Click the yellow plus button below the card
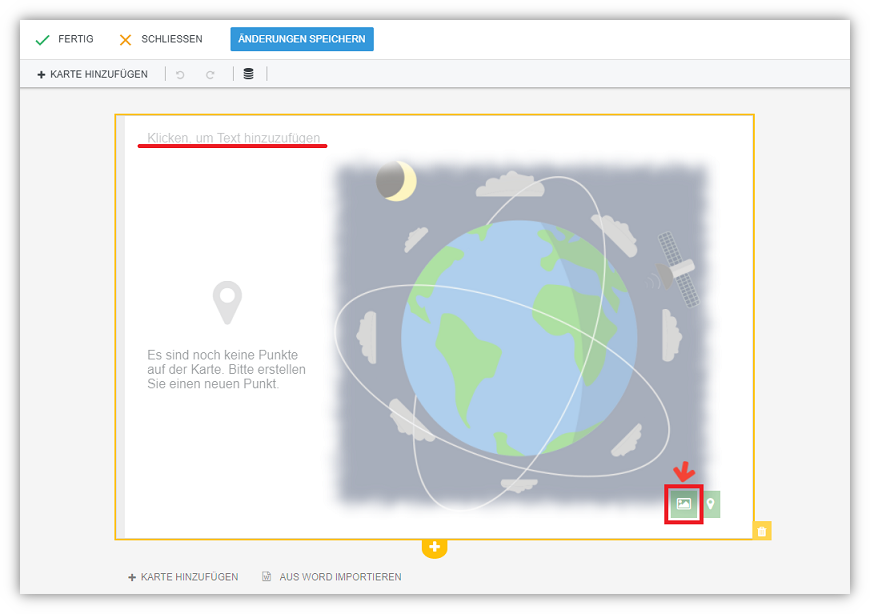870x614 pixels. coord(434,547)
